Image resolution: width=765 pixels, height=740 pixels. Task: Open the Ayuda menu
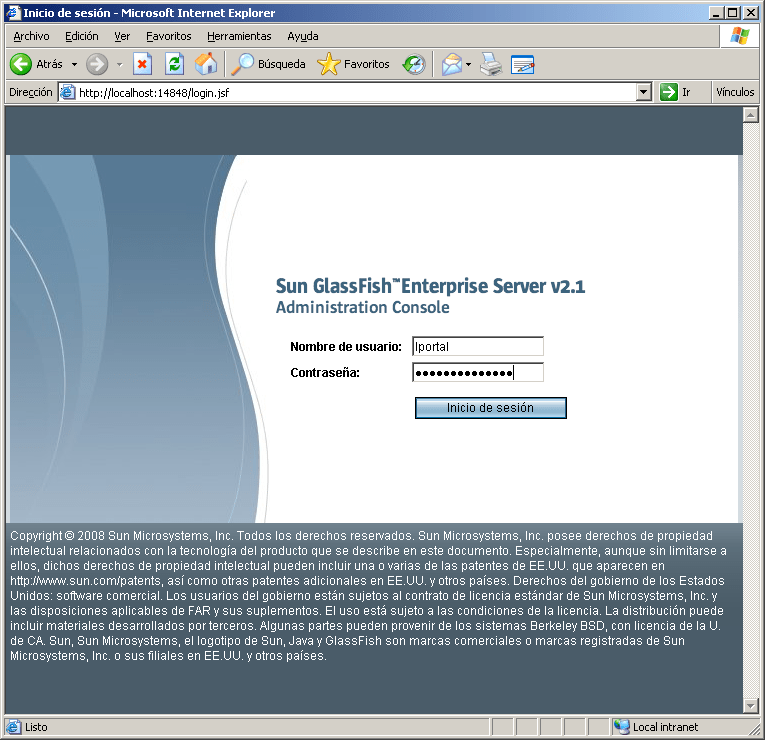[302, 36]
